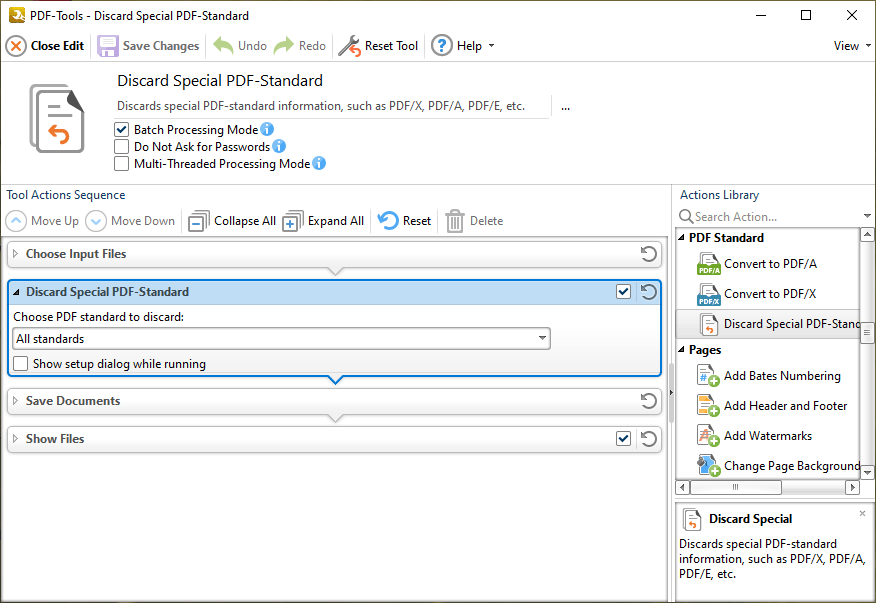Open the View menu
Viewport: 876px width, 603px height.
pos(852,46)
